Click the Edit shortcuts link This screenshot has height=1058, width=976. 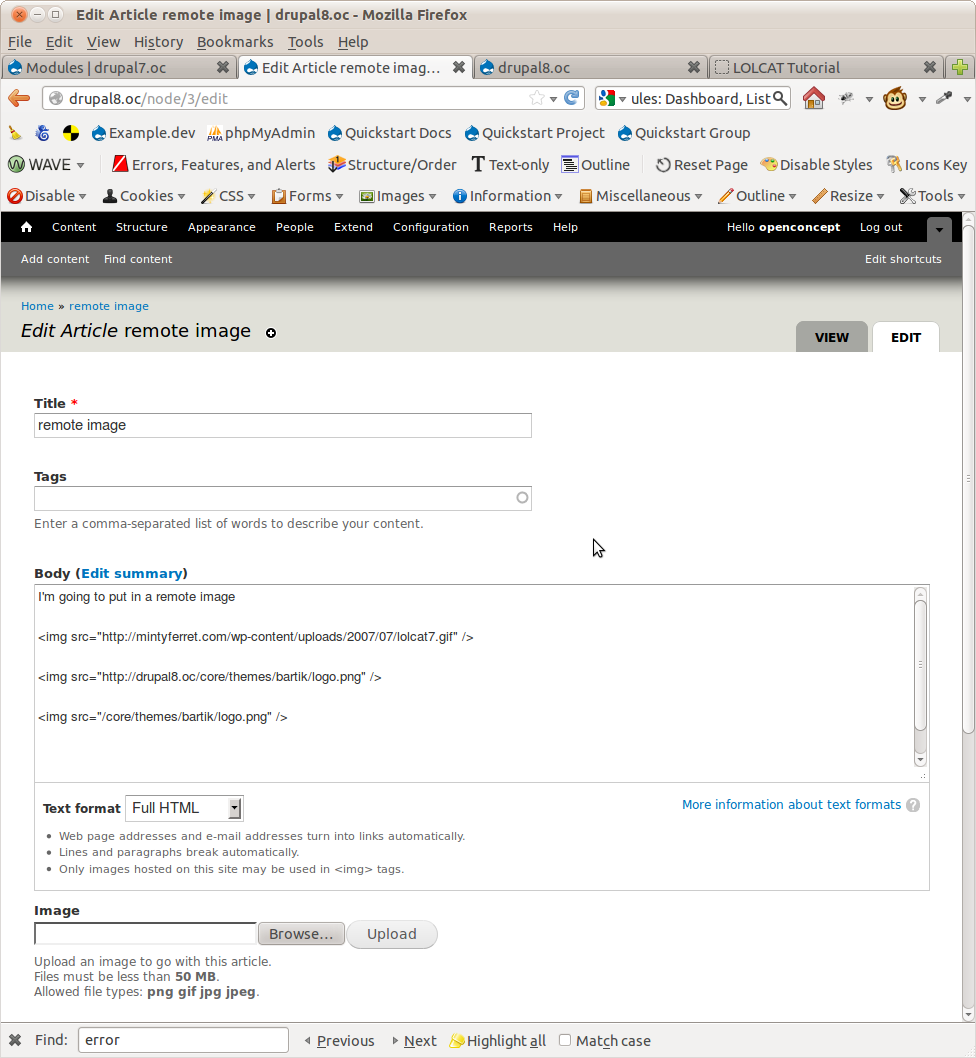point(903,259)
